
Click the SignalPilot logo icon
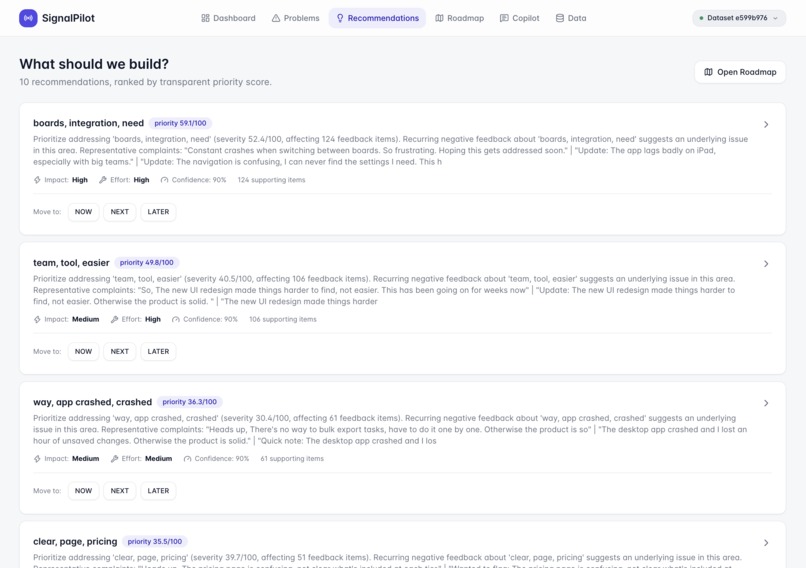point(28,18)
